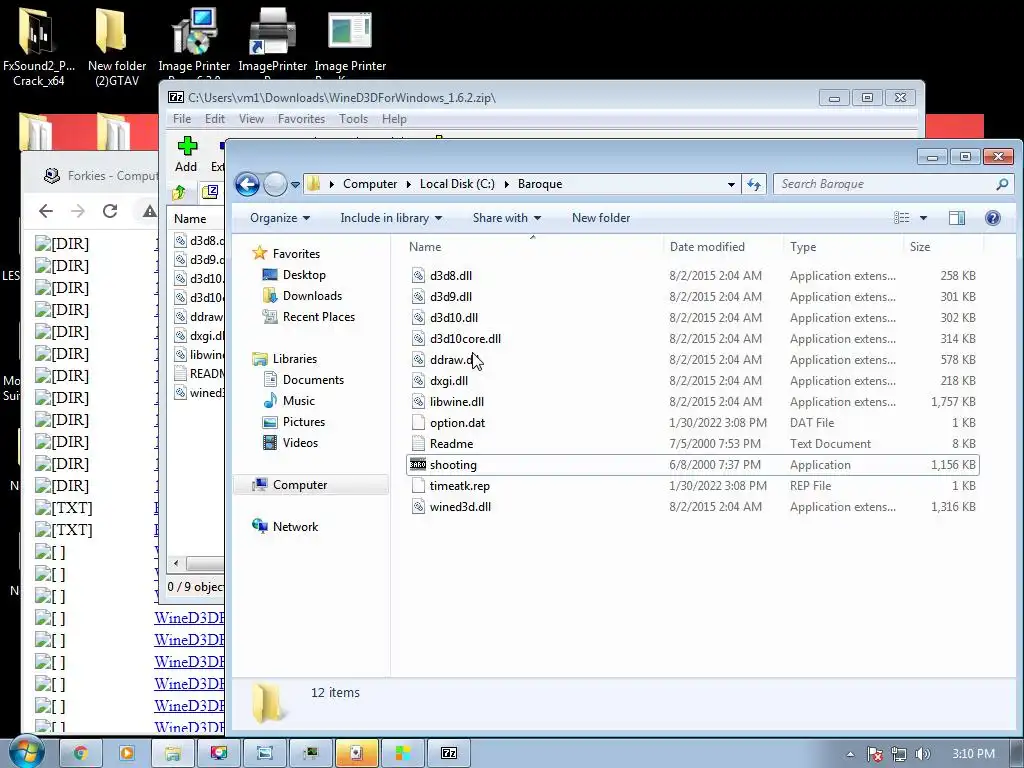The height and width of the screenshot is (768, 1024).
Task: Click Local Disk (C:) in breadcrumb
Action: 457,184
